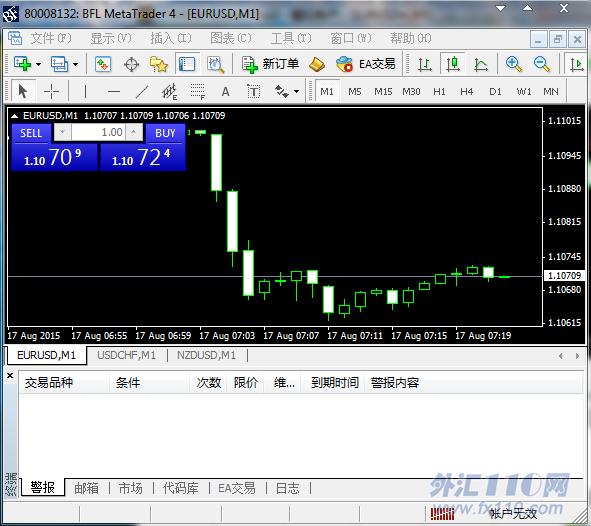Select the equidistant channel tool
Image resolution: width=591 pixels, height=526 pixels.
point(169,92)
